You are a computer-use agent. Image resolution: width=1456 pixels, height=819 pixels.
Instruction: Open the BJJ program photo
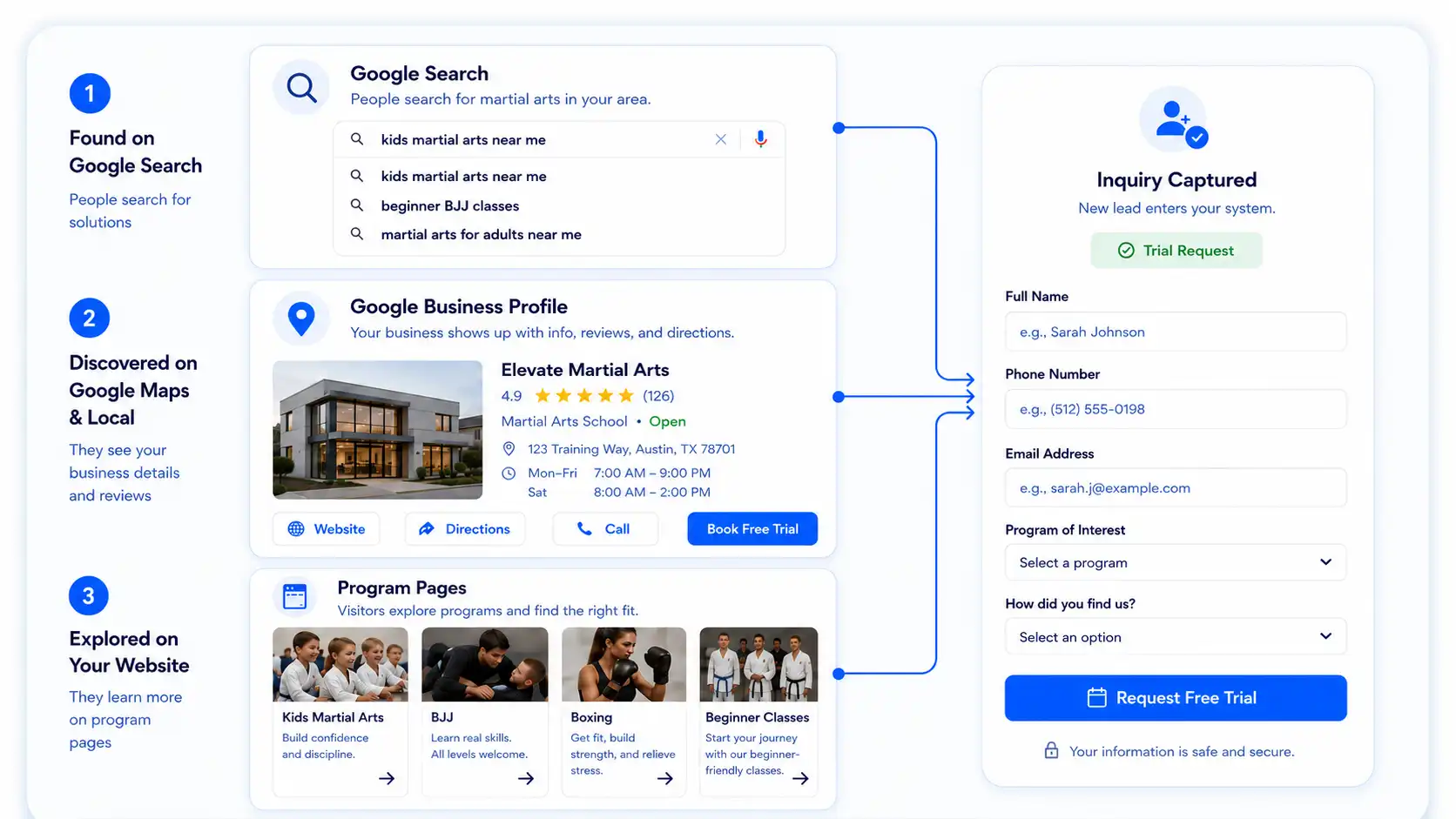tap(485, 665)
